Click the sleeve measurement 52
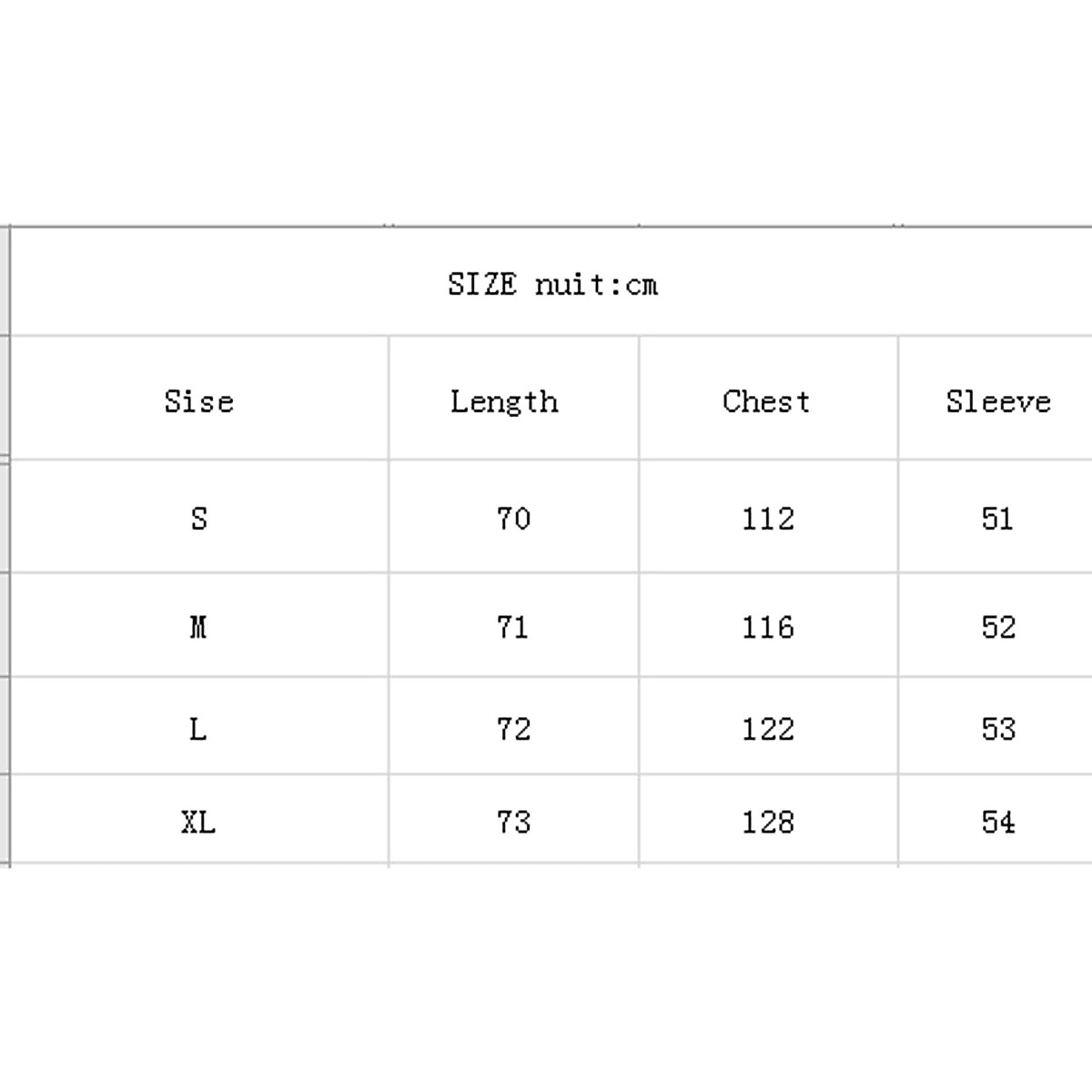Screen dimensions: 1092x1092 click(x=998, y=627)
